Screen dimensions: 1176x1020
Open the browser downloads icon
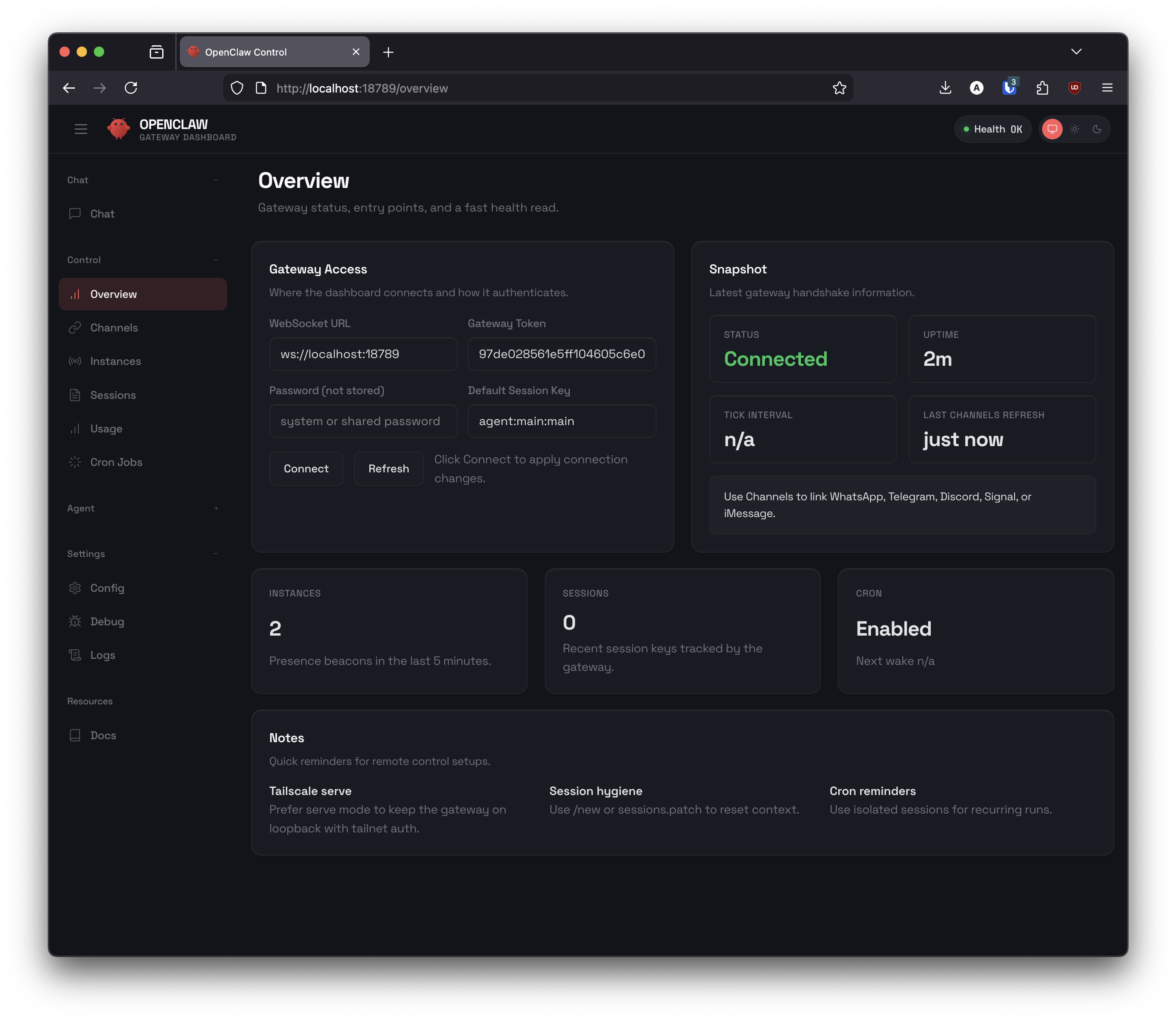[x=945, y=88]
